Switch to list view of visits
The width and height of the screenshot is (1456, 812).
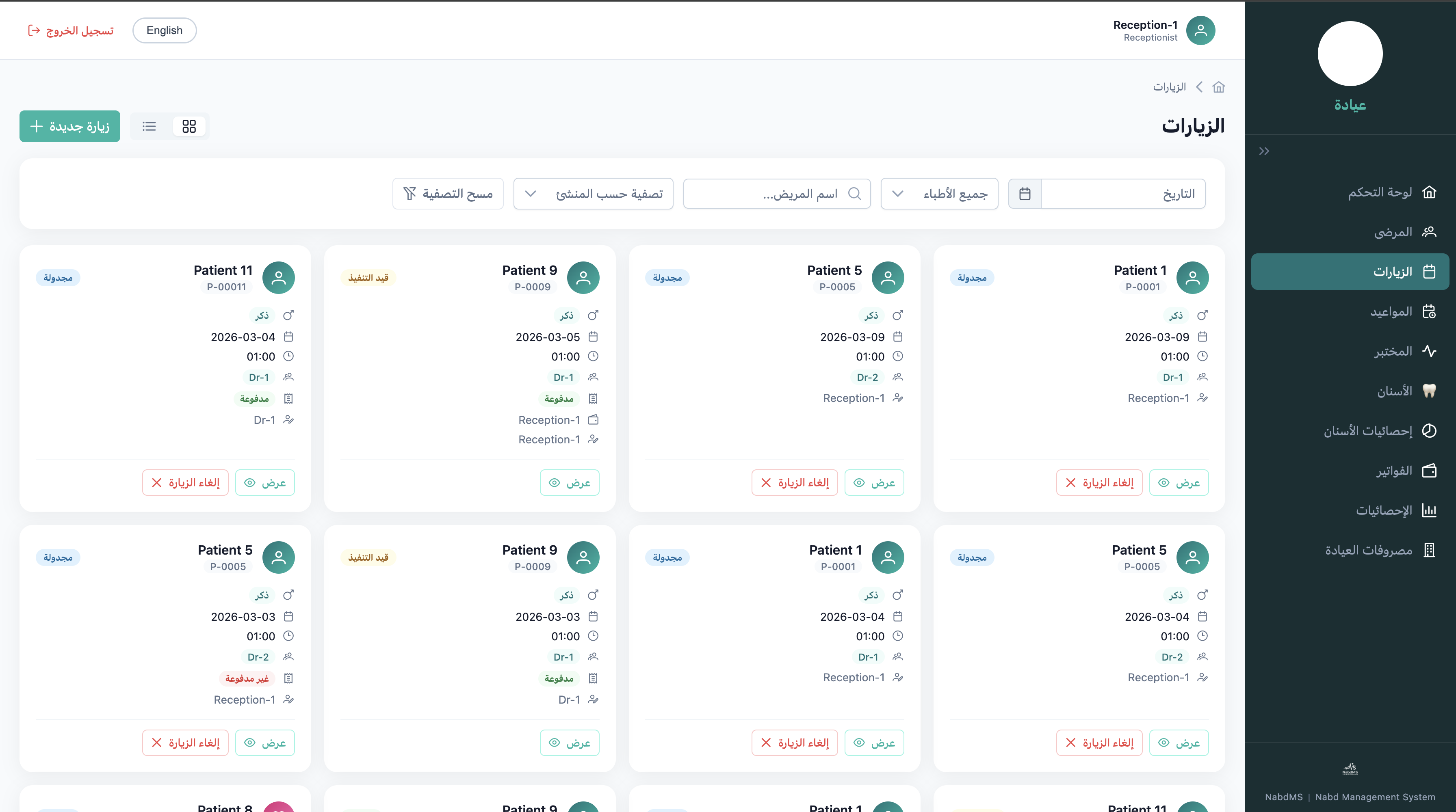point(149,126)
